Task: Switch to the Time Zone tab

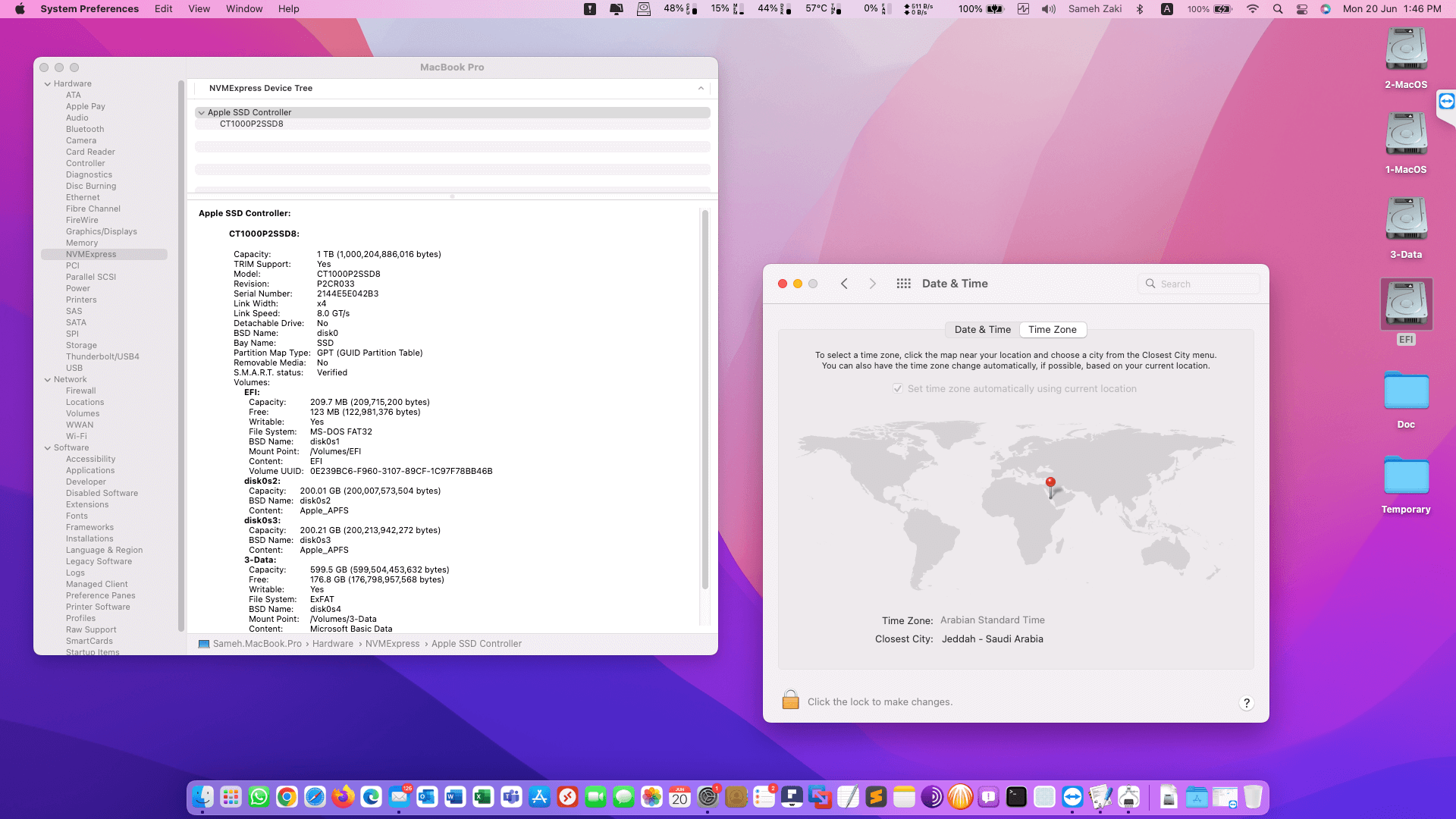Action: click(1053, 330)
